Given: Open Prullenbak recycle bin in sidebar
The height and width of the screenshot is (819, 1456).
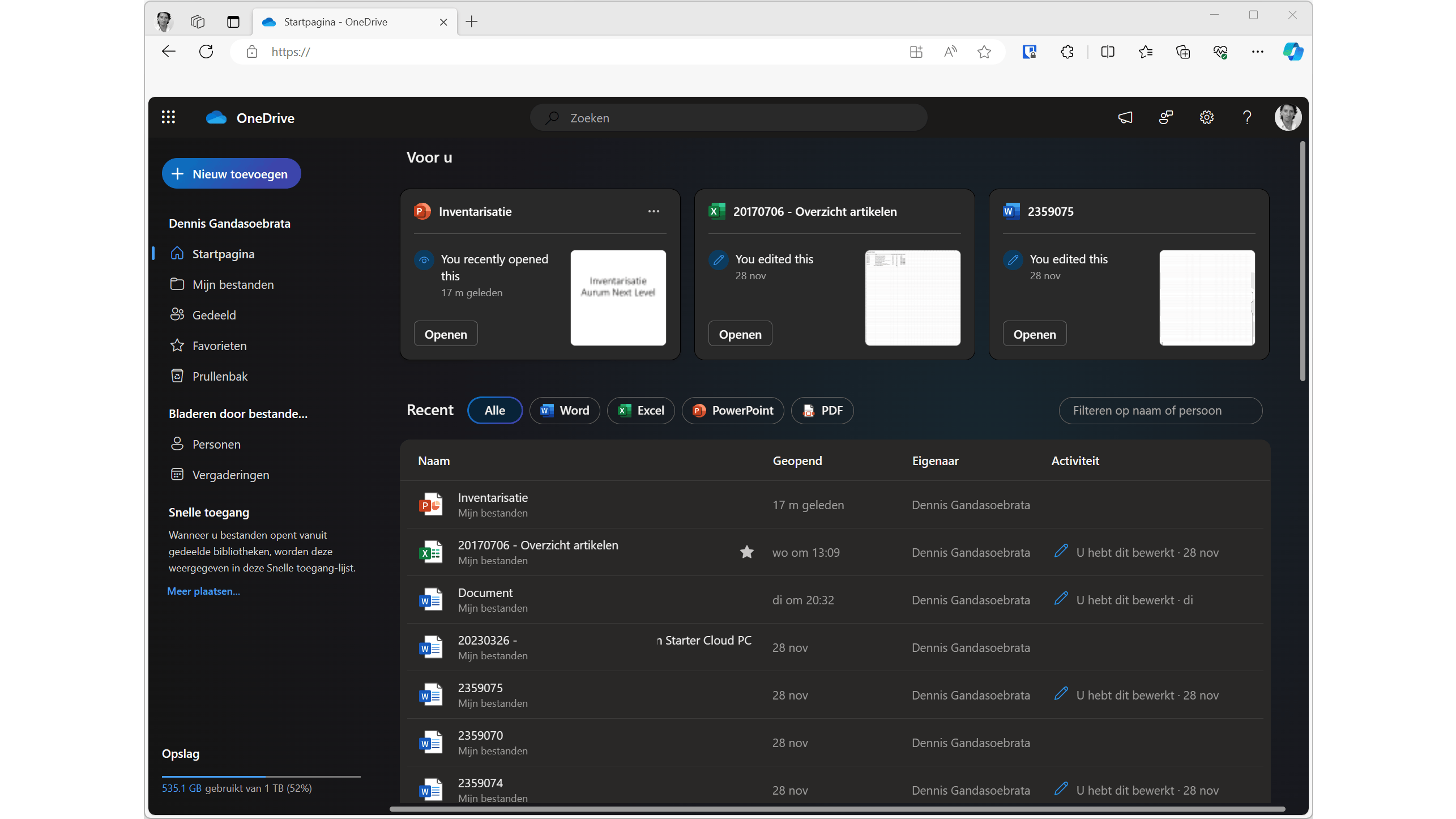Looking at the screenshot, I should tap(220, 376).
